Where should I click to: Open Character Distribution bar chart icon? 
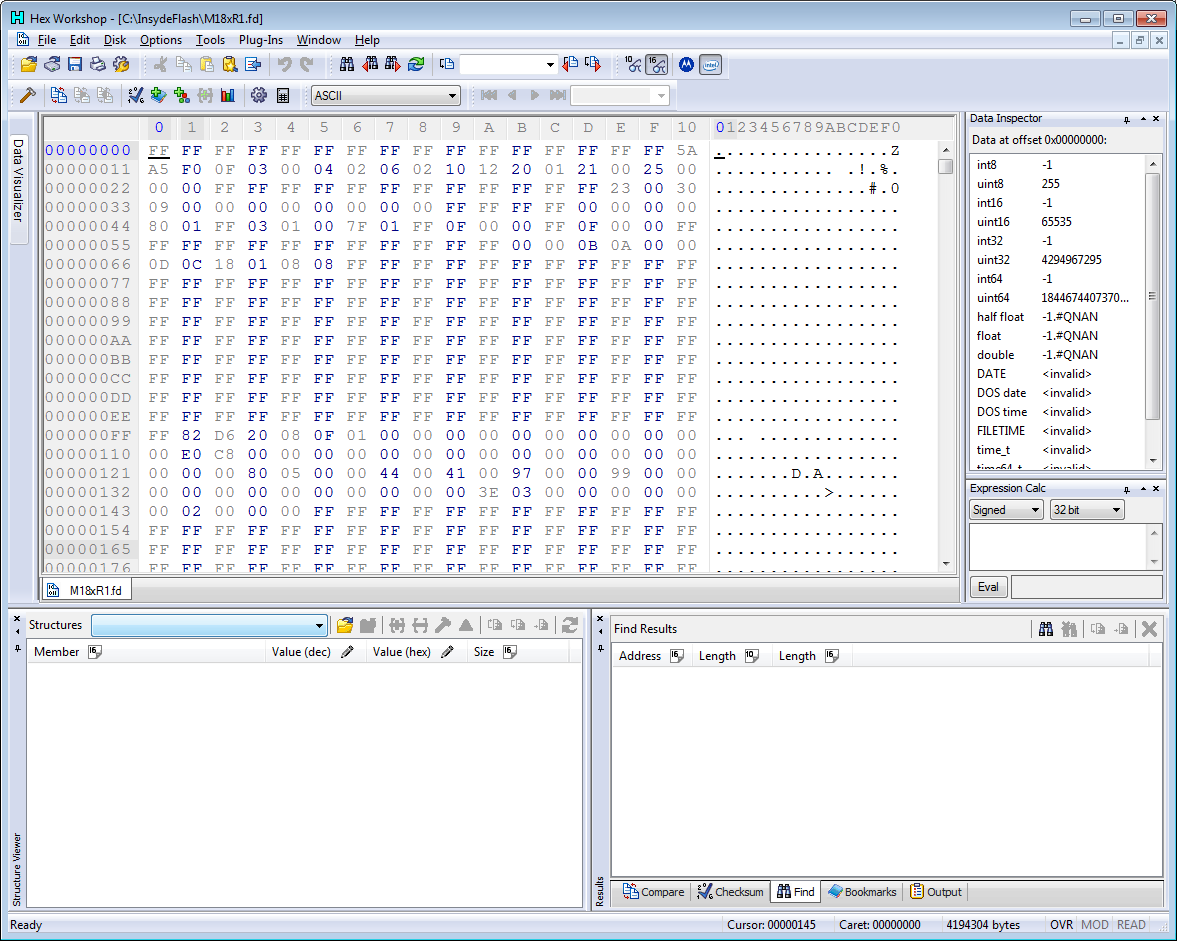point(227,95)
